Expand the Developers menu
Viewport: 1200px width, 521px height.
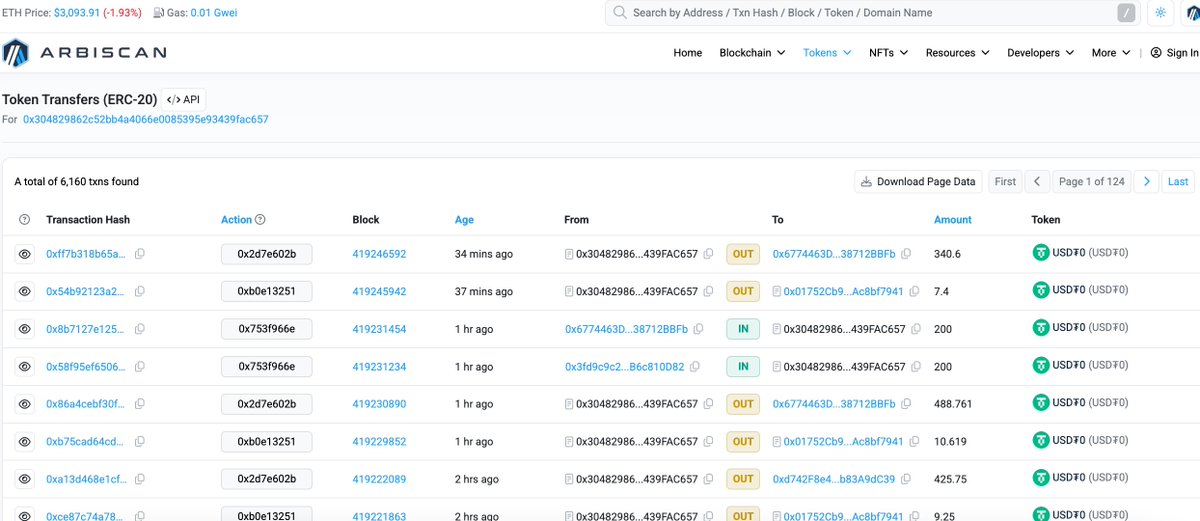(x=1041, y=53)
